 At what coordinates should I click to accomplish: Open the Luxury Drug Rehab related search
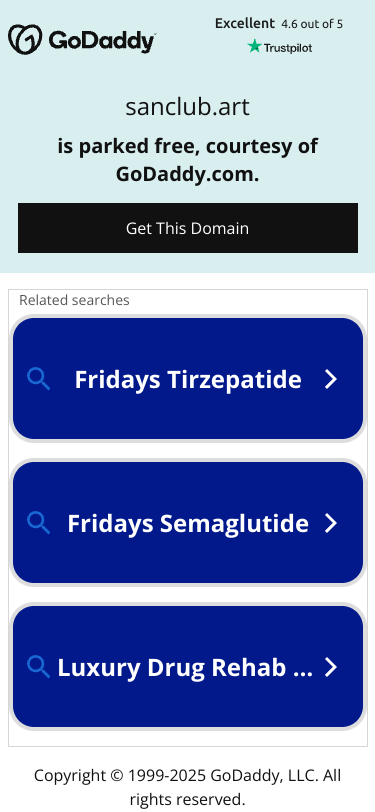(x=188, y=666)
